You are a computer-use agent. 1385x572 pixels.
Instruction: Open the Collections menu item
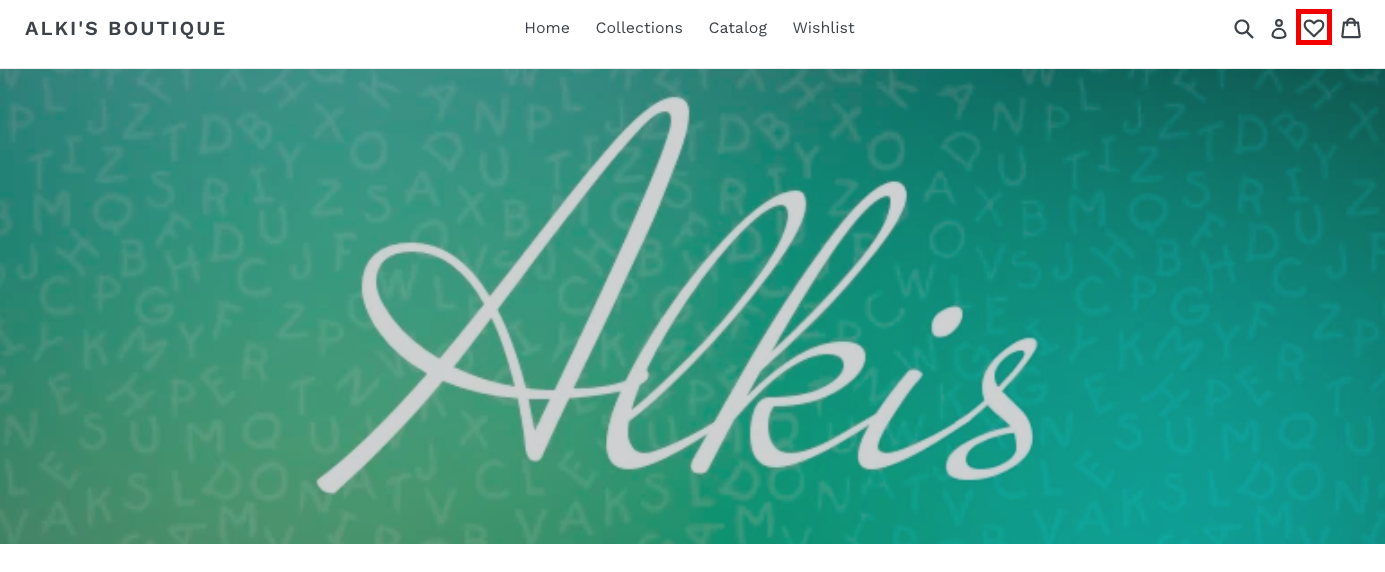pyautogui.click(x=639, y=28)
